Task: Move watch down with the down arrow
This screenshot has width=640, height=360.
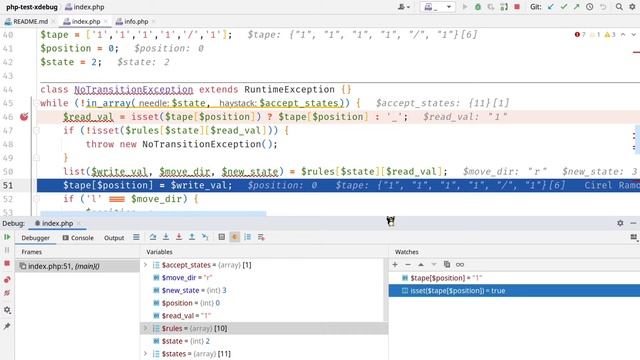Action: 434,264
